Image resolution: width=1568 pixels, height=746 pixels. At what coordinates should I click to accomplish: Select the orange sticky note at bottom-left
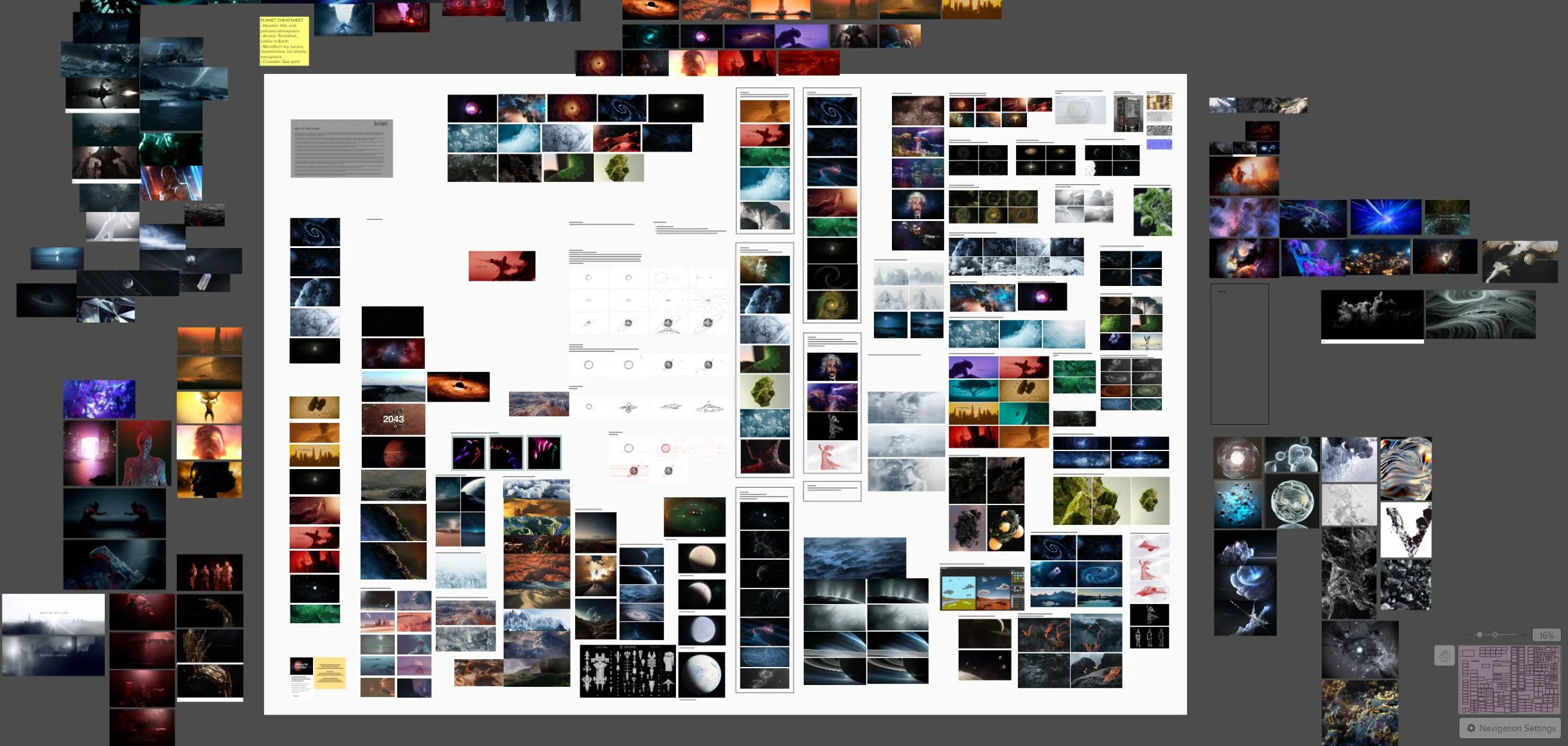point(330,672)
